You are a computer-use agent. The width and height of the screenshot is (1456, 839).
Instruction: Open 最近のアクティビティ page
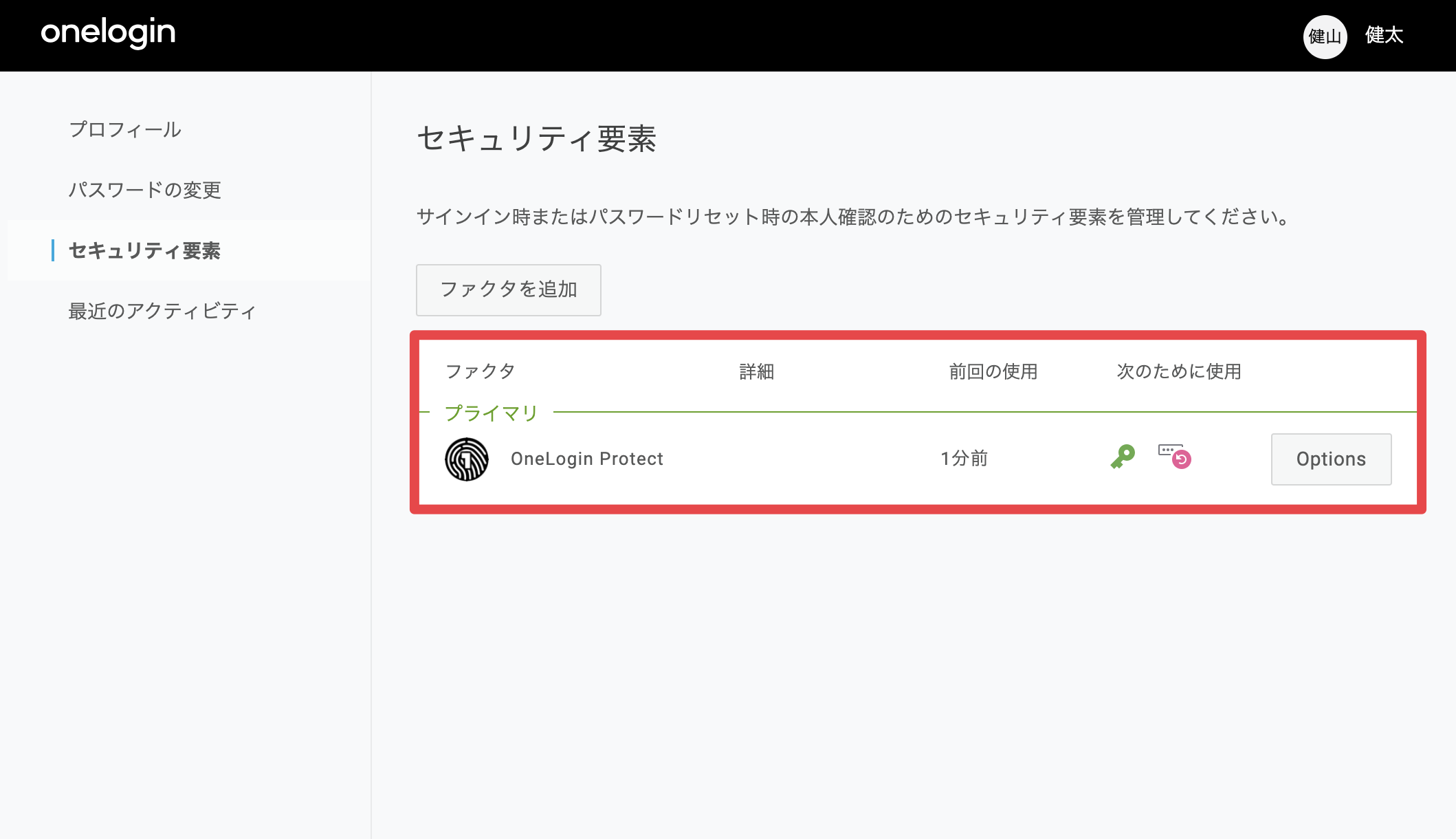[x=162, y=311]
